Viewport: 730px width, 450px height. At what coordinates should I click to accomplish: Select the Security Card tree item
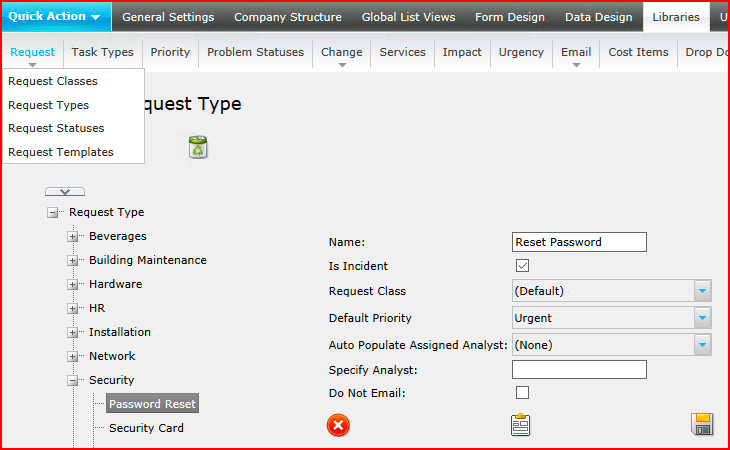146,428
